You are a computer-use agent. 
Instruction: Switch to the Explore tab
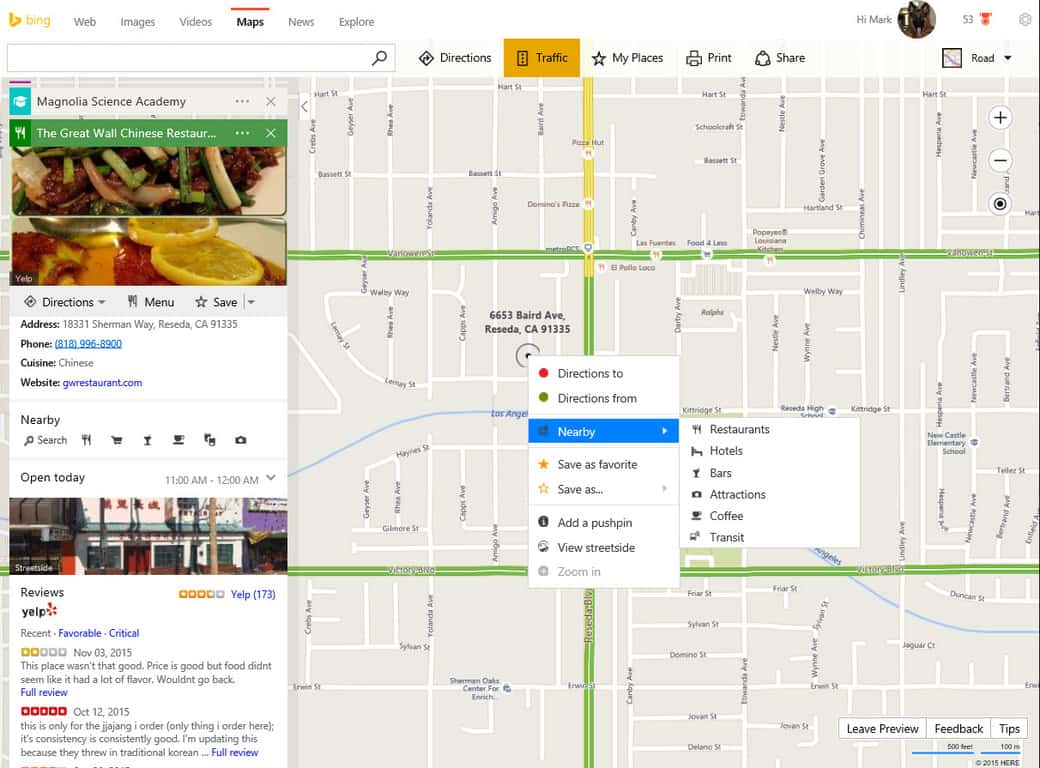point(356,22)
